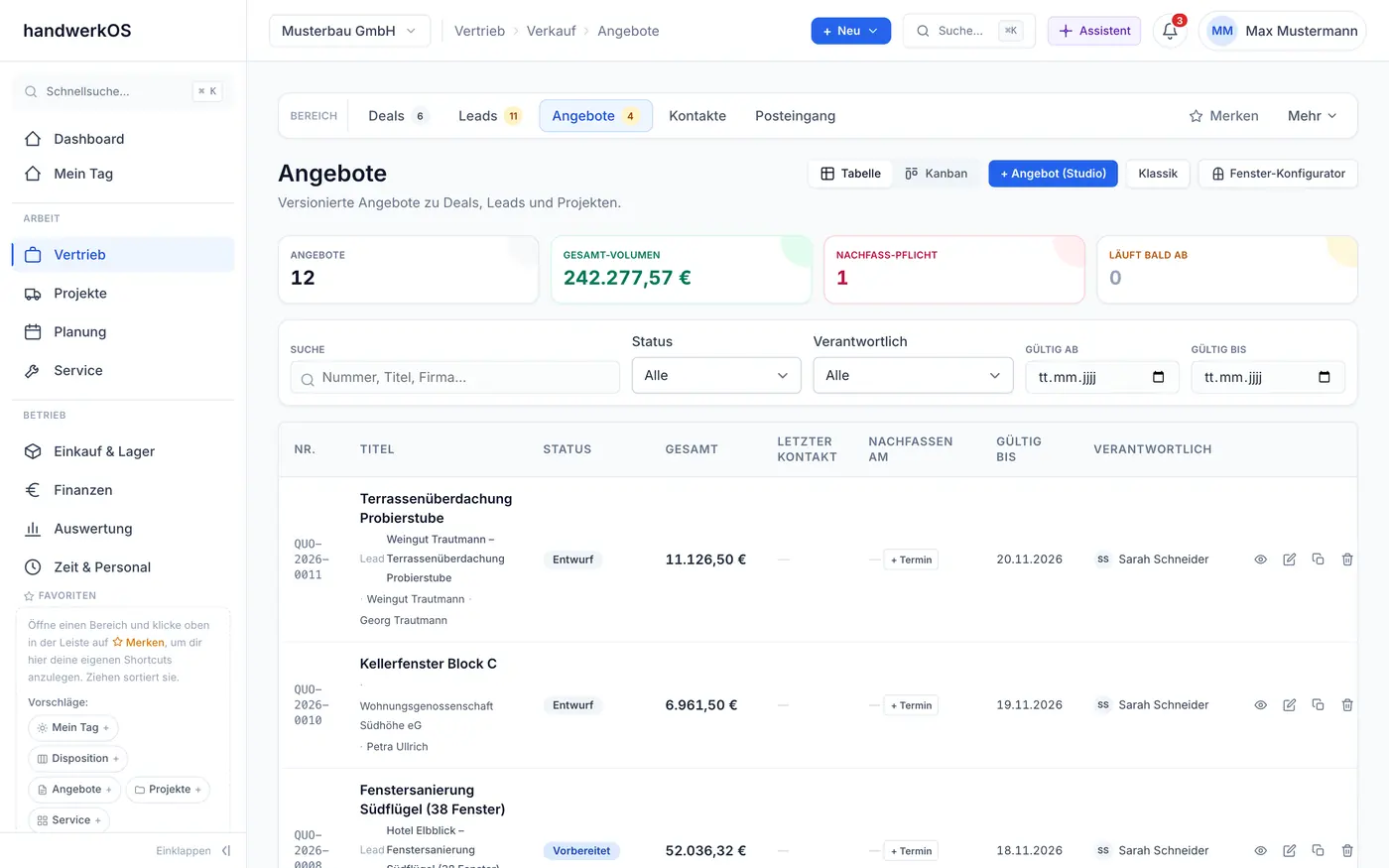Viewport: 1389px width, 868px height.
Task: Open the Klassik offer editor
Action: click(1158, 174)
